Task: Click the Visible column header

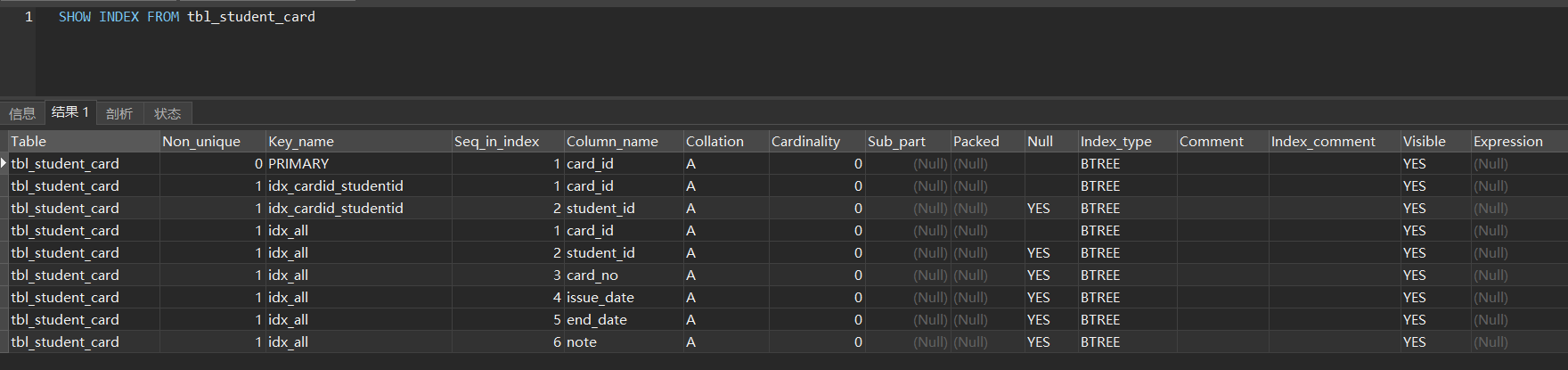Action: [x=1436, y=142]
